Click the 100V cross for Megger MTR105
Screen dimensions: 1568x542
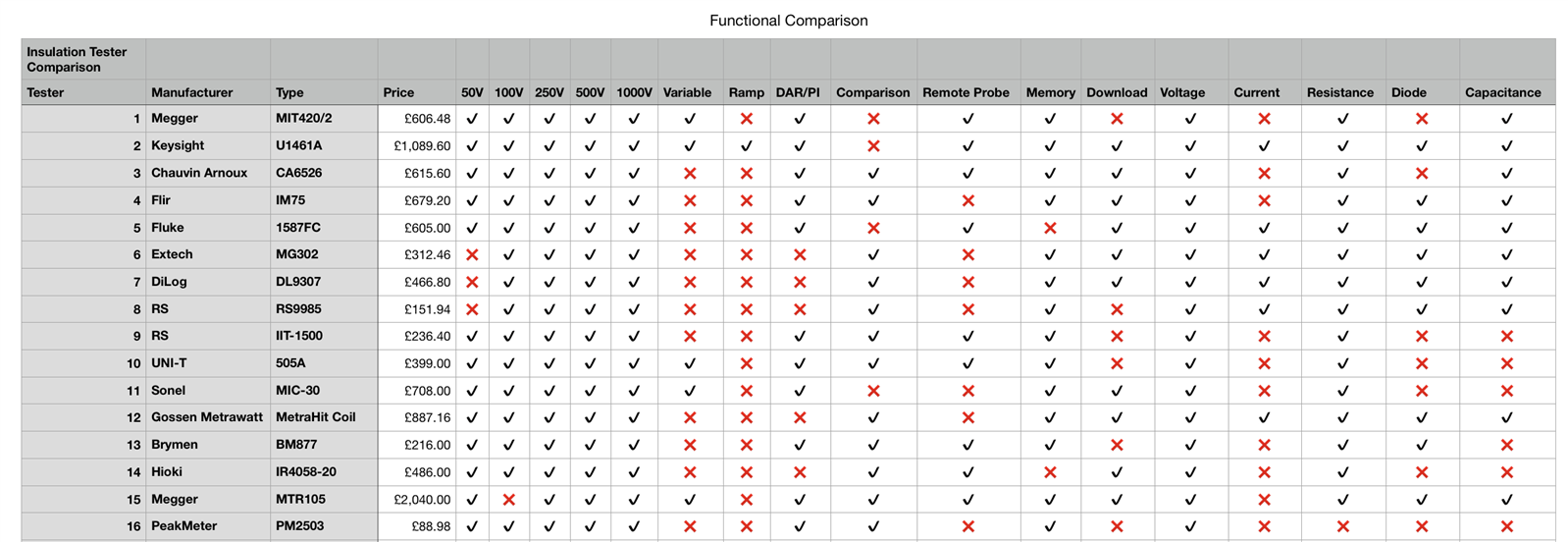(x=508, y=500)
